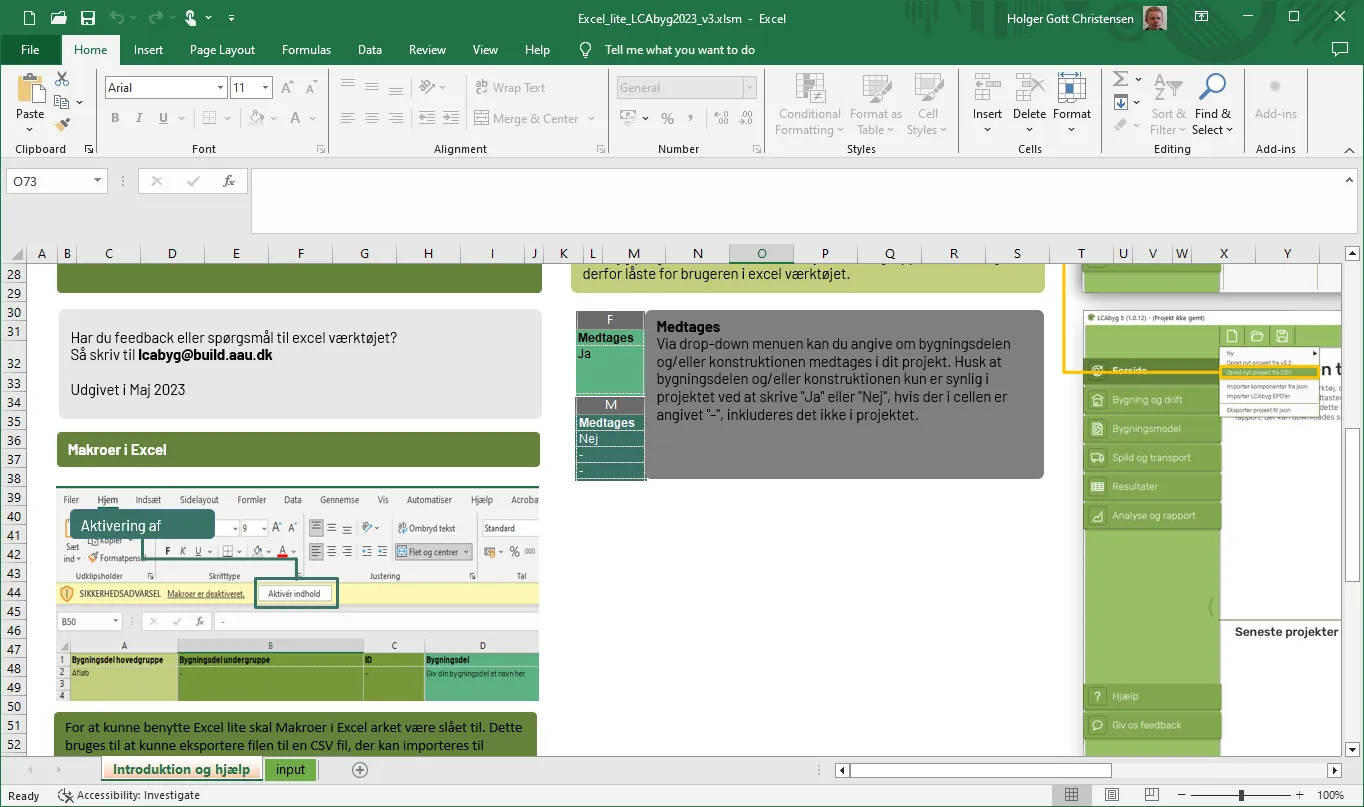Open Conditional Formatting
The height and width of the screenshot is (807, 1364).
coord(809,104)
